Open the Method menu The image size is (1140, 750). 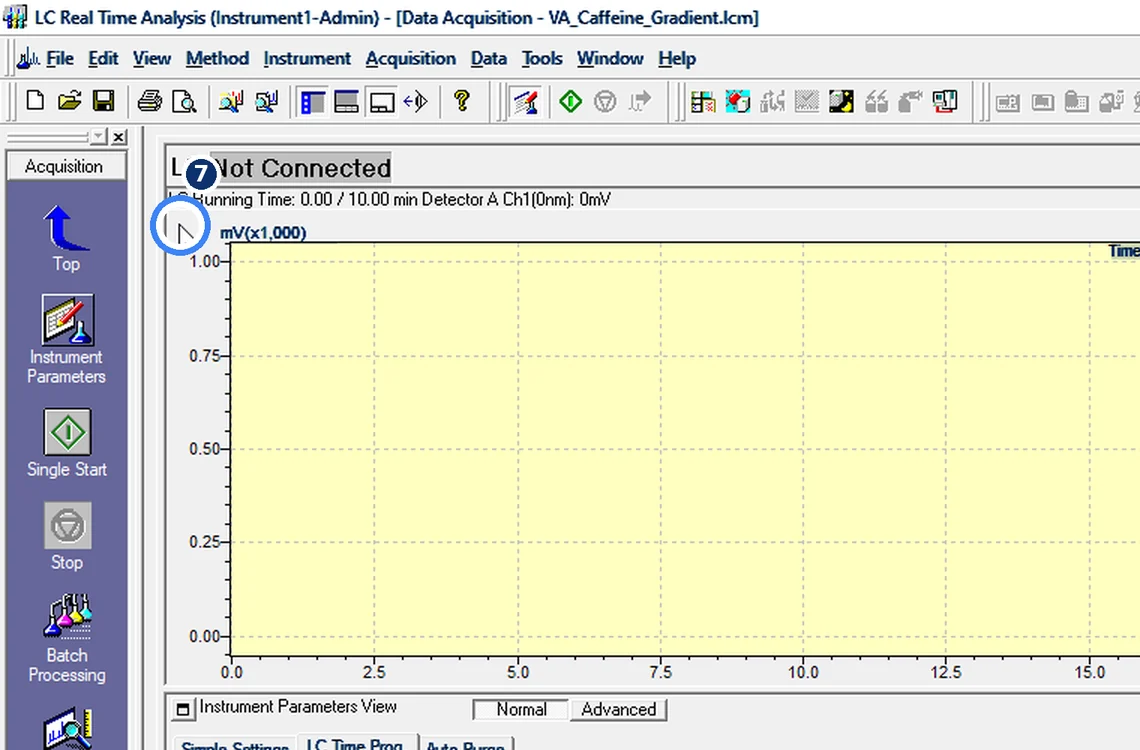[217, 58]
